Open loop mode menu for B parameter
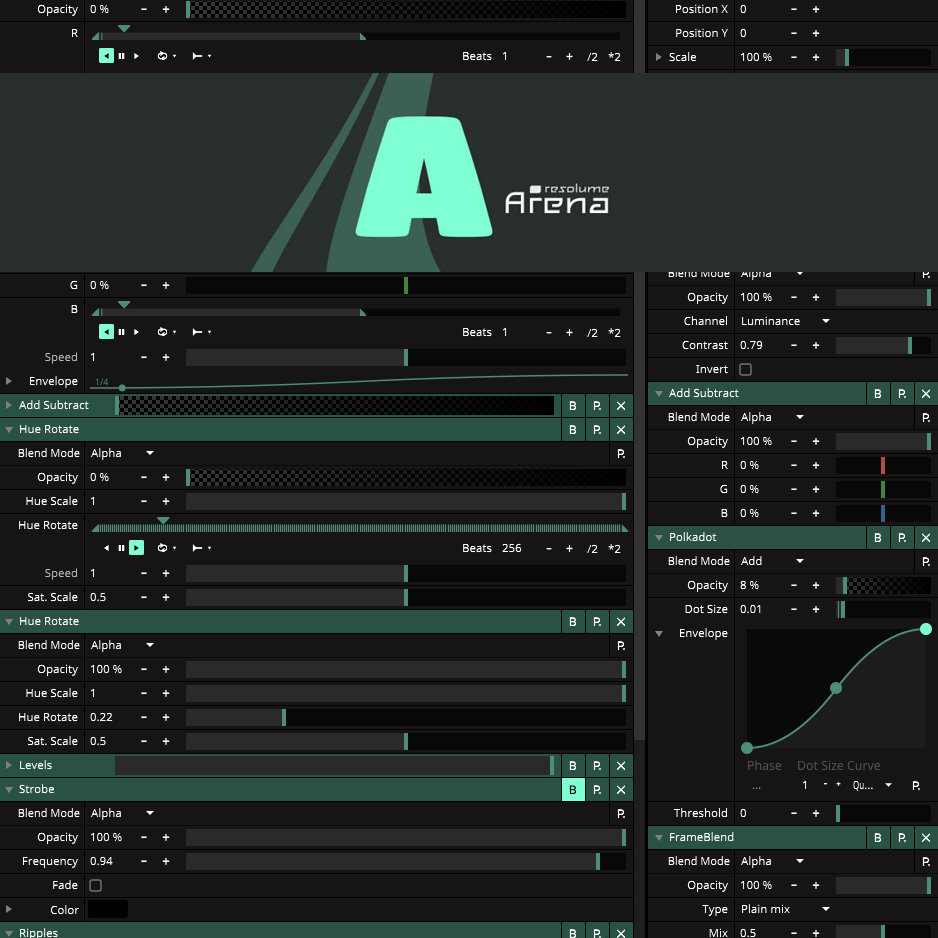 click(166, 332)
